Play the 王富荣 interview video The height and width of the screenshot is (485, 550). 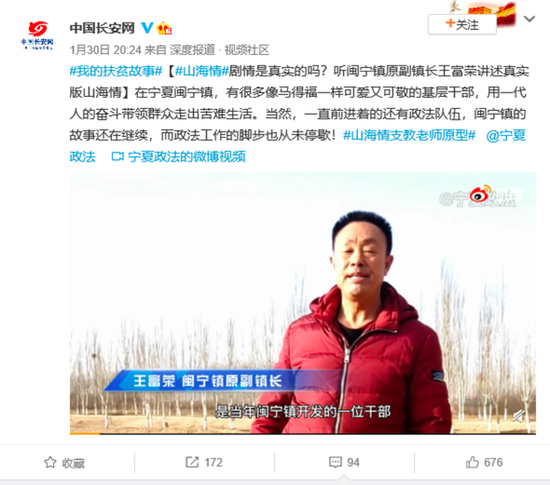(x=303, y=303)
